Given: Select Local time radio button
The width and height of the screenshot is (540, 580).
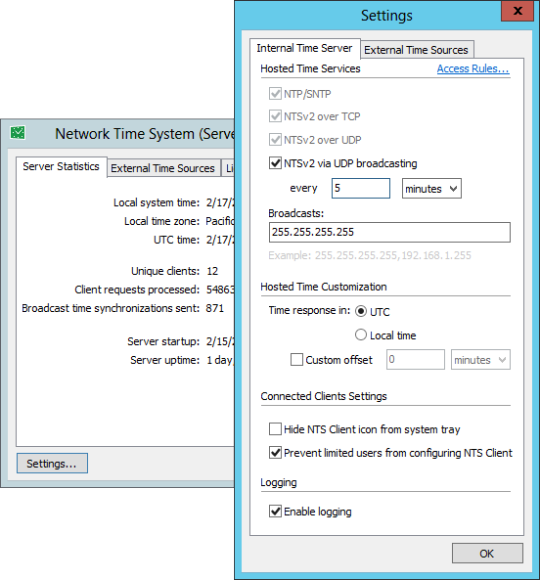Looking at the screenshot, I should pyautogui.click(x=361, y=335).
